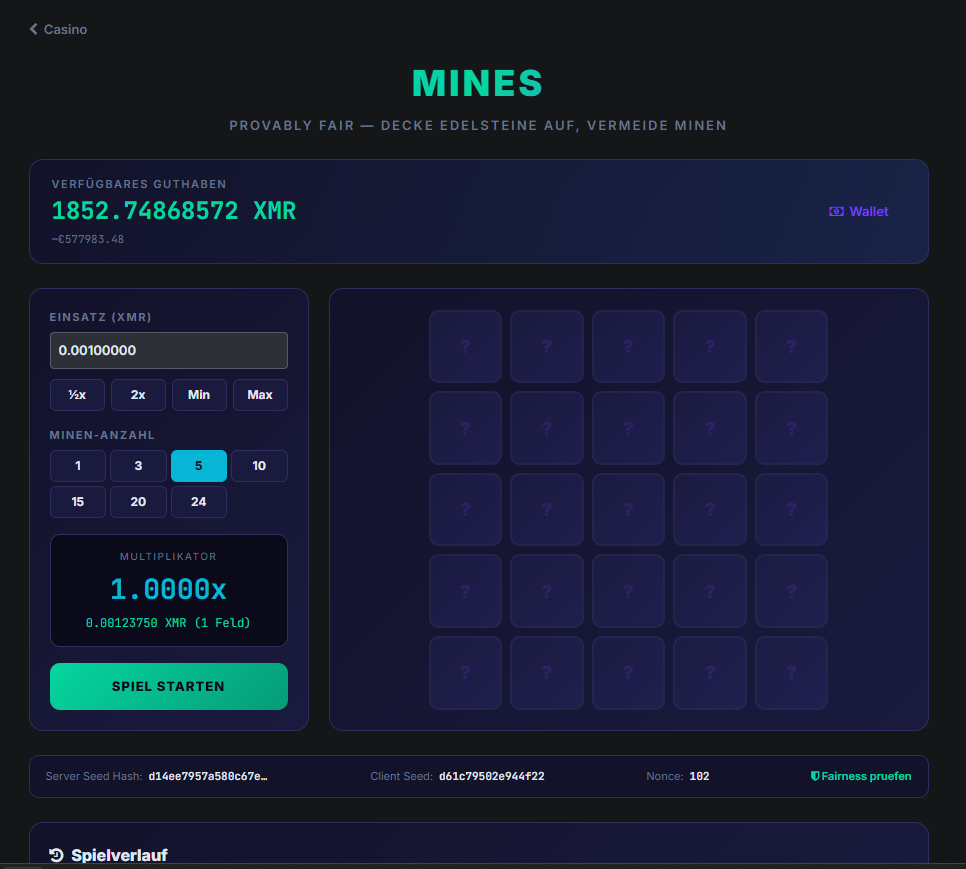The image size is (966, 869).
Task: Double the bet with the 2x button
Action: [138, 395]
